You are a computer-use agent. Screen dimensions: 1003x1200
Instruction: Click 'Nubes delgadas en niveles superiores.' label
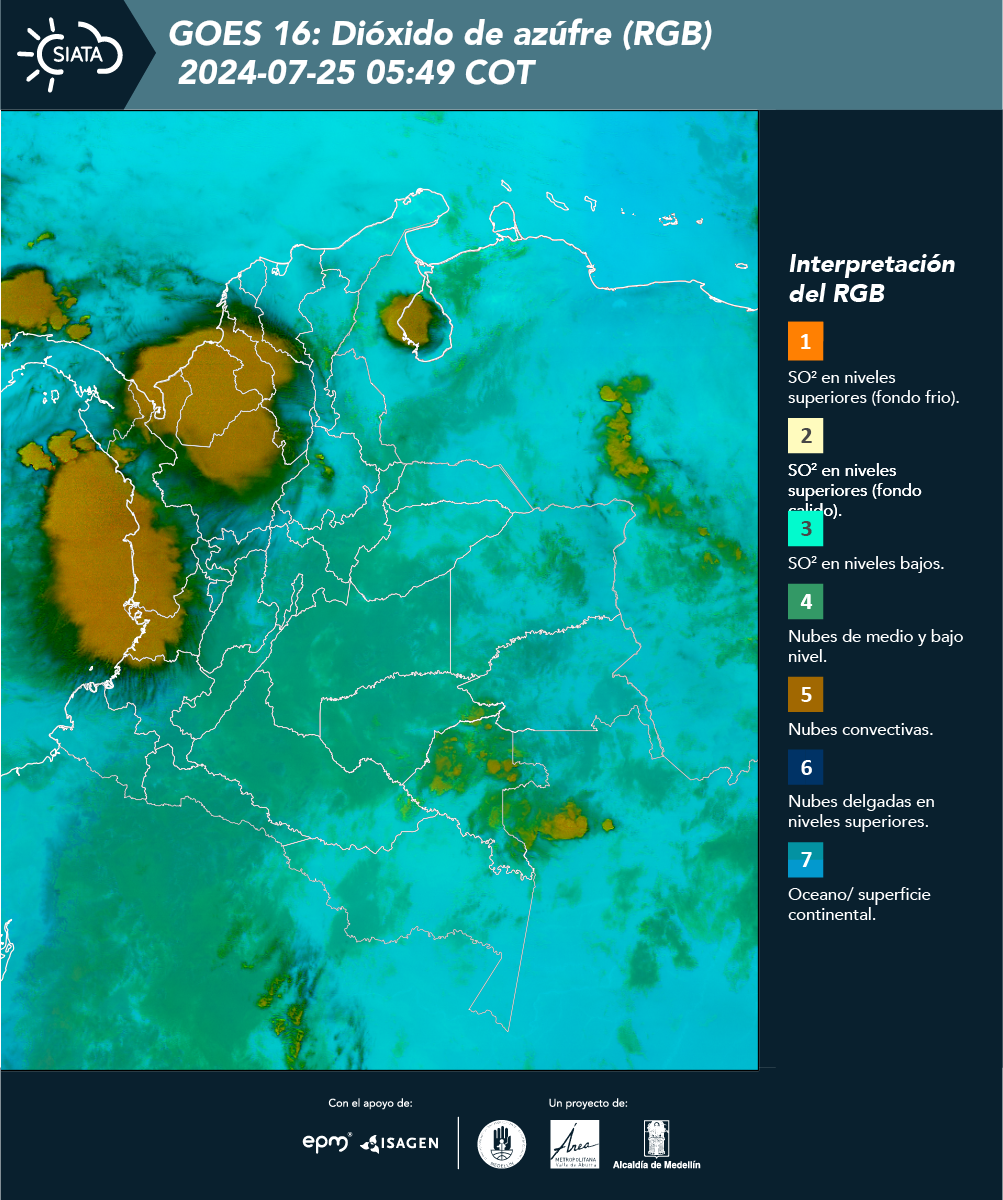tap(860, 811)
